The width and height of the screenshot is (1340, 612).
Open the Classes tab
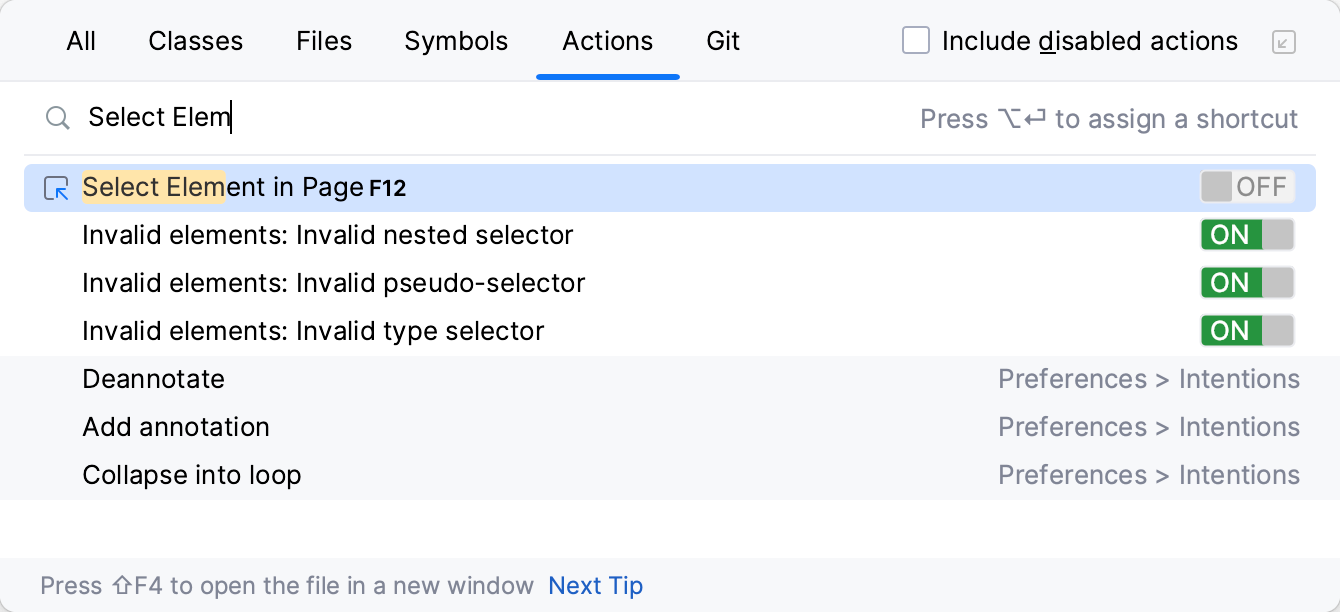point(195,41)
